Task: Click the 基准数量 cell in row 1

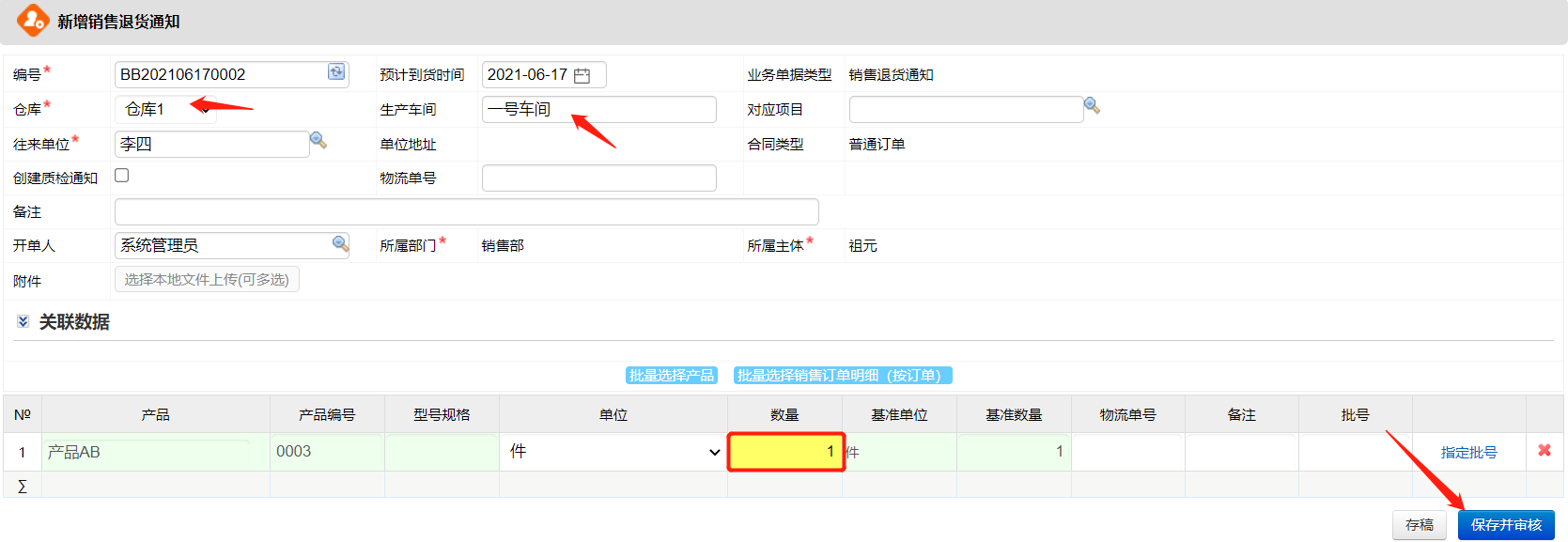Action: pyautogui.click(x=1014, y=452)
